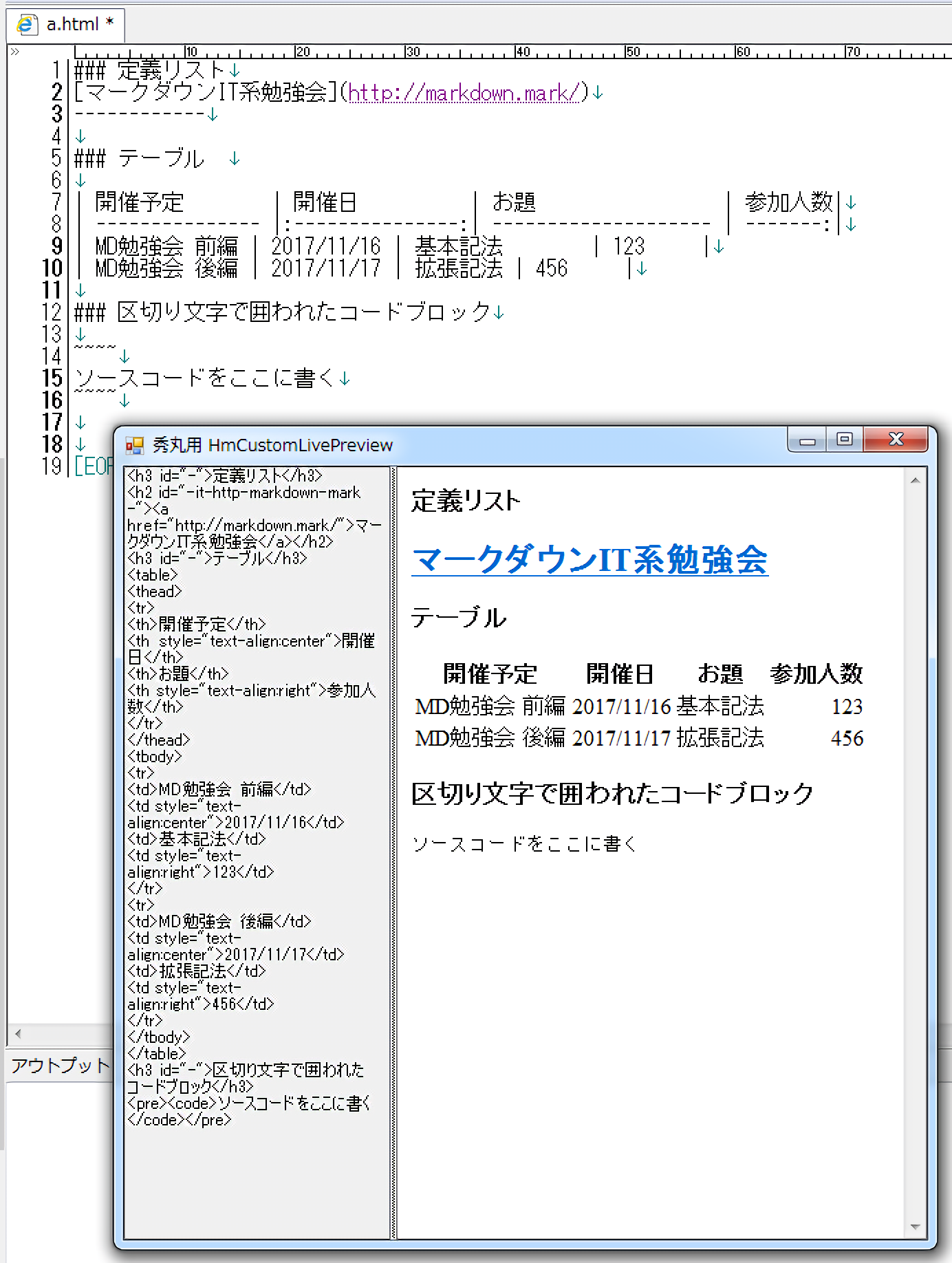Click the 開催予定 table header in preview

489,674
